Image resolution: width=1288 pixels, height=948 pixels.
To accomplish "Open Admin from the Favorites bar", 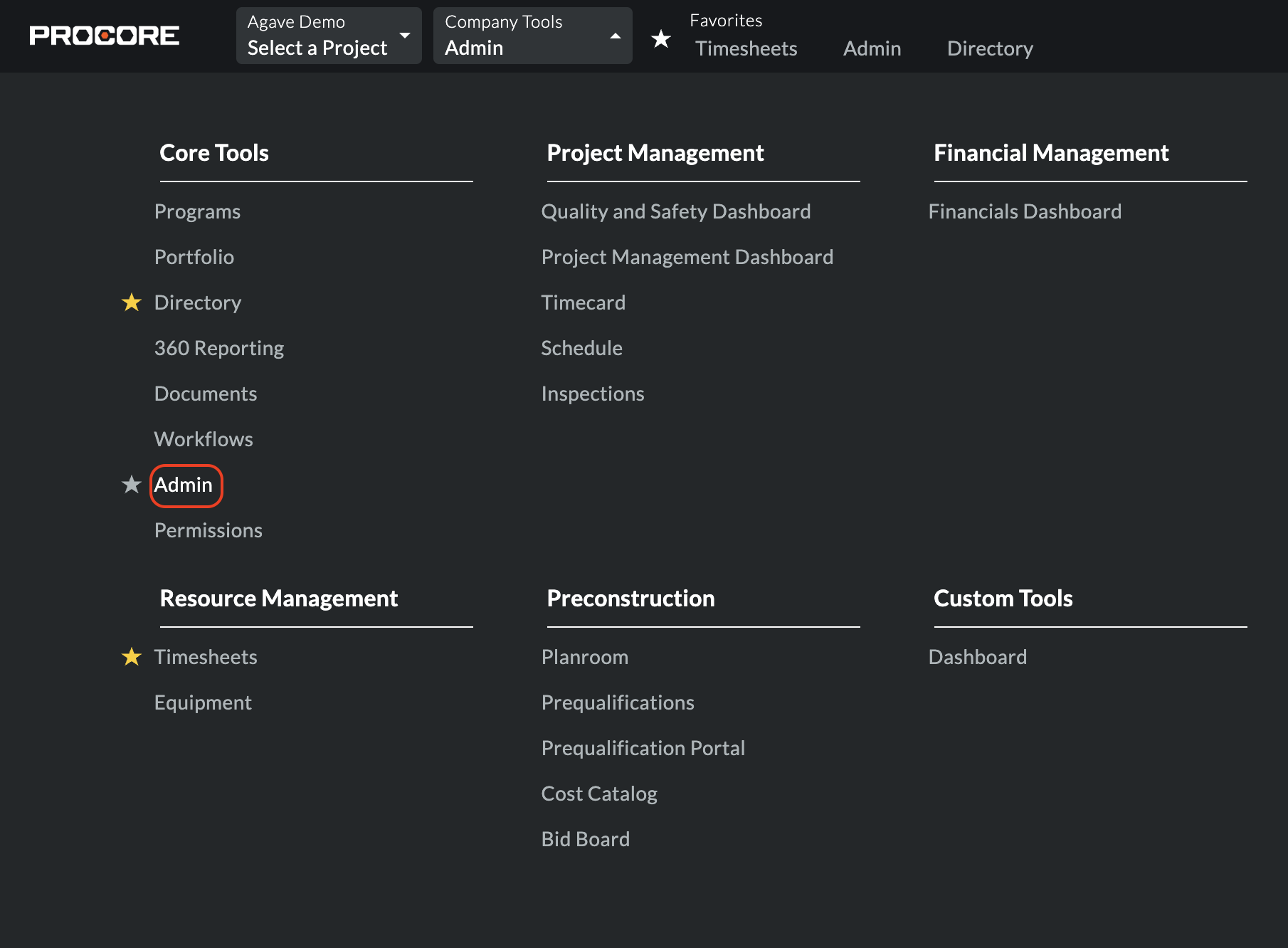I will tap(872, 48).
